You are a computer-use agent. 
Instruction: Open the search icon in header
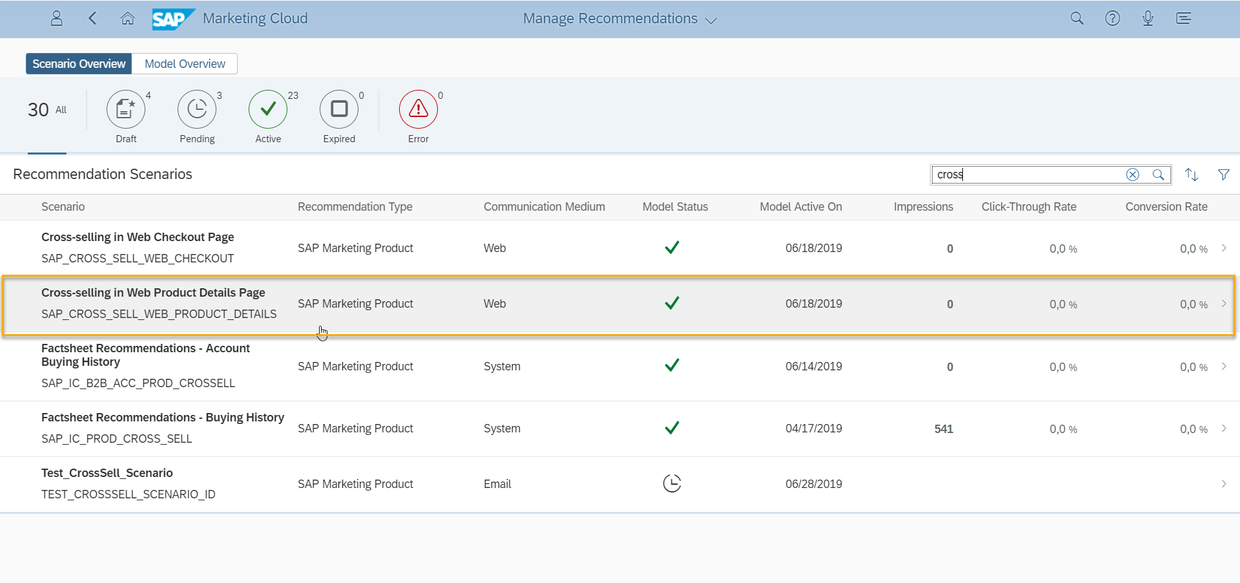[x=1077, y=19]
